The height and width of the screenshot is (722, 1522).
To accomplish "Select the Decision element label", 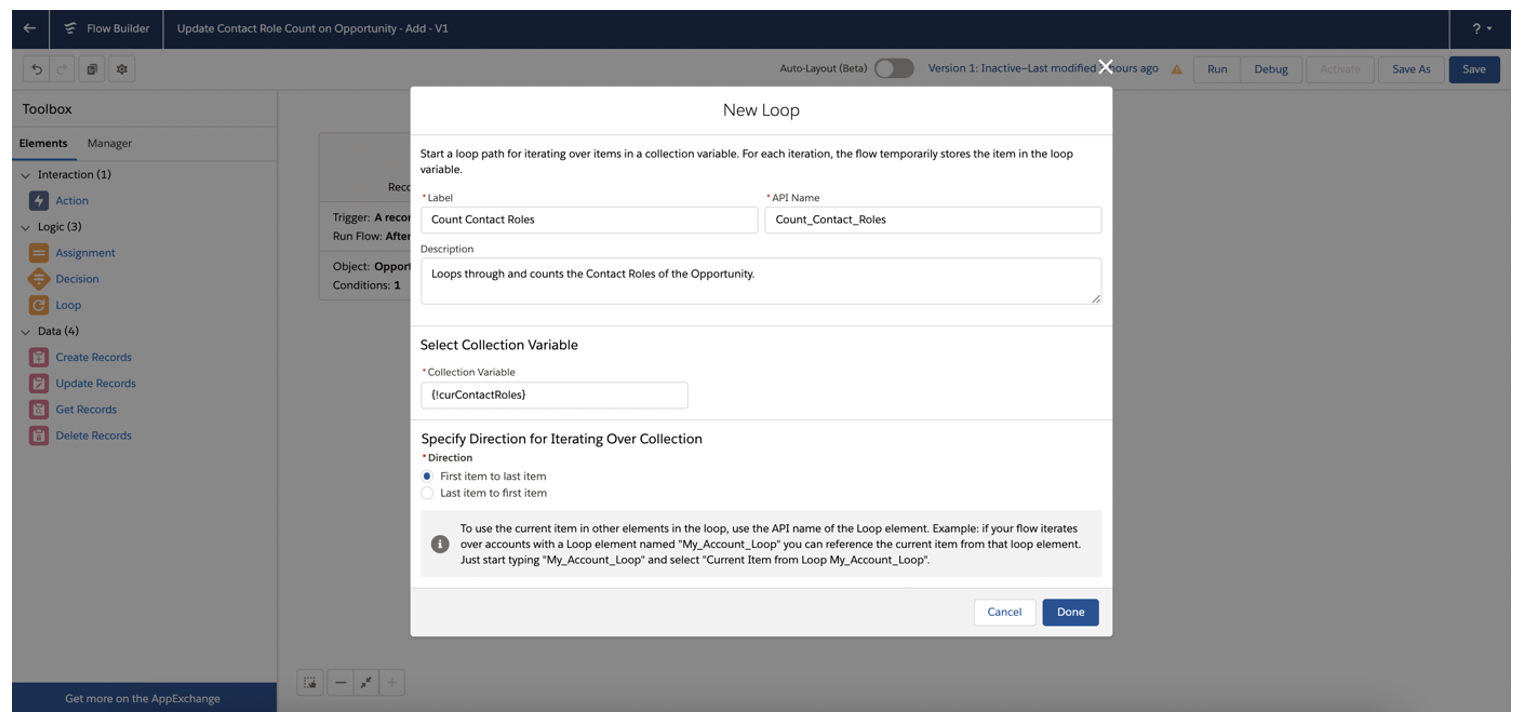I will click(x=77, y=279).
